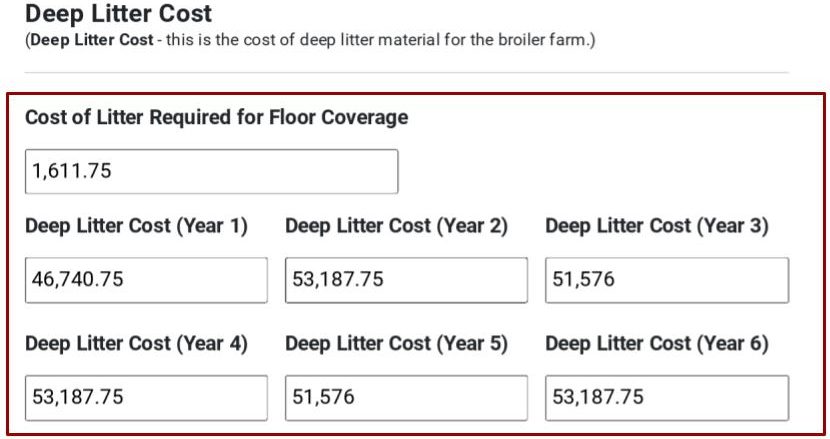Focus the Deep Litter Cost Year 2 input
This screenshot has width=830, height=439.
coord(406,280)
